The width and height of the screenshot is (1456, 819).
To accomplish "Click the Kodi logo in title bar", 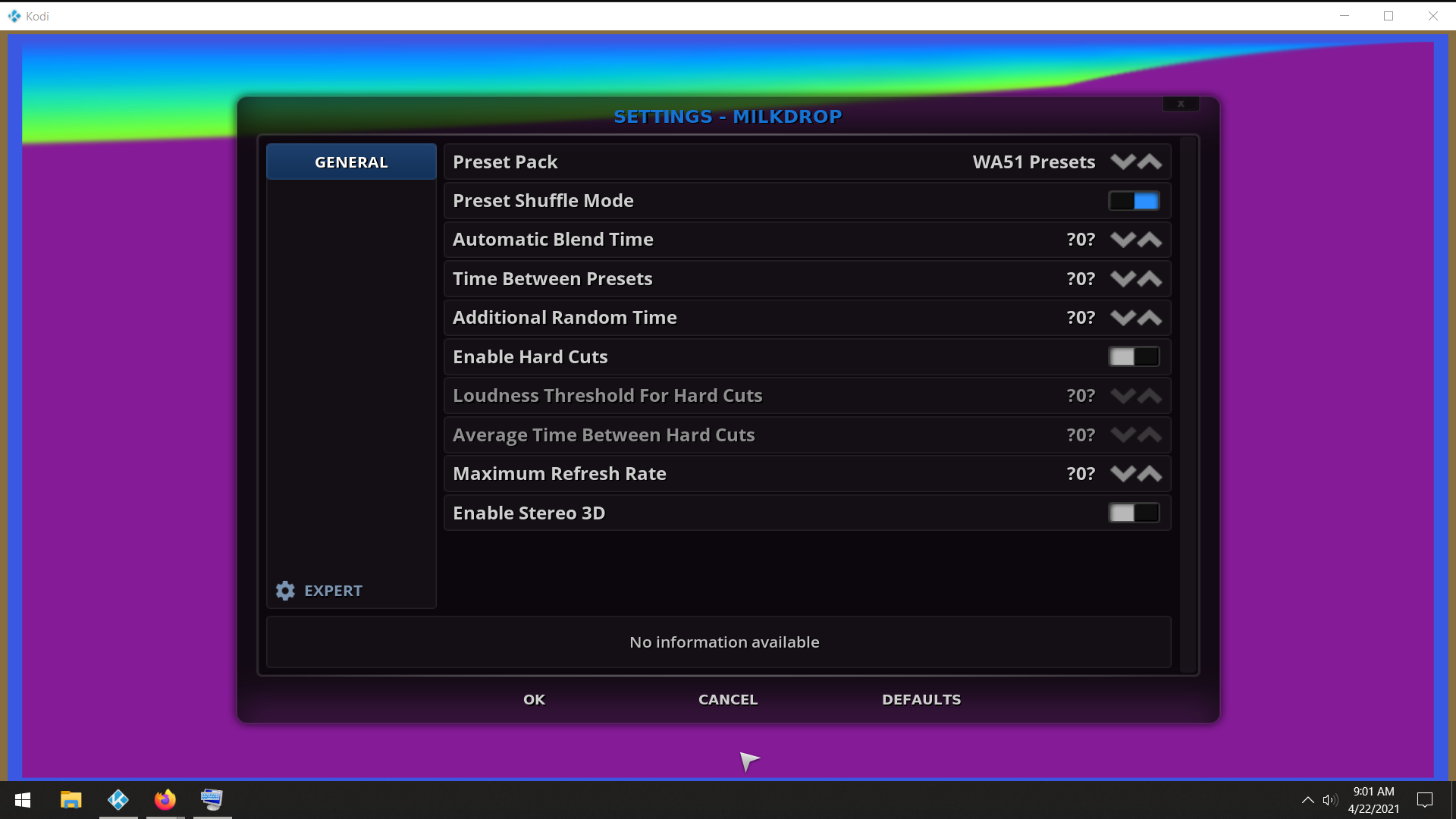I will tap(14, 16).
